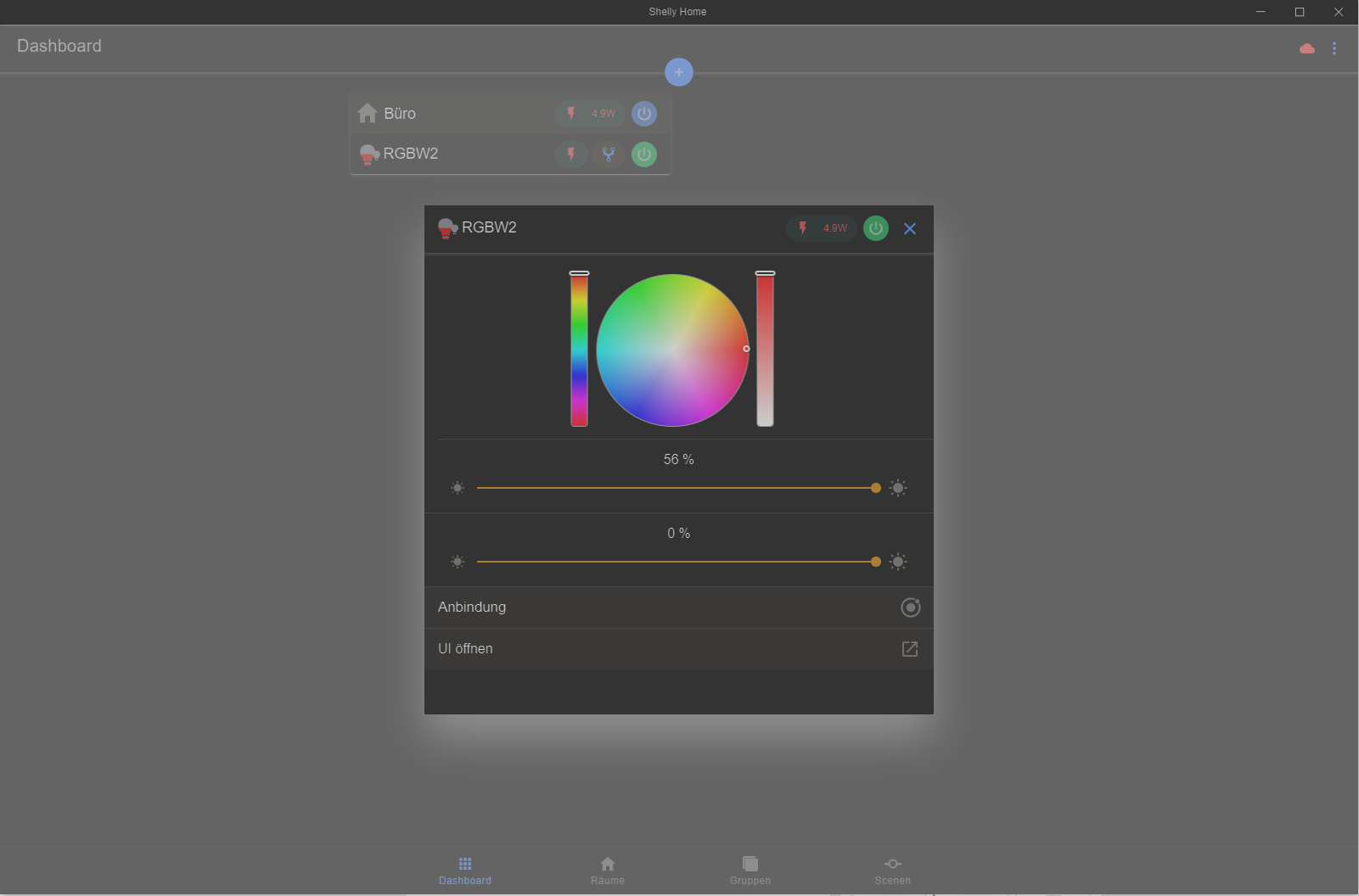Screen dimensions: 1359x896
Task: Click the cloud connection status icon
Action: pyautogui.click(x=1307, y=48)
